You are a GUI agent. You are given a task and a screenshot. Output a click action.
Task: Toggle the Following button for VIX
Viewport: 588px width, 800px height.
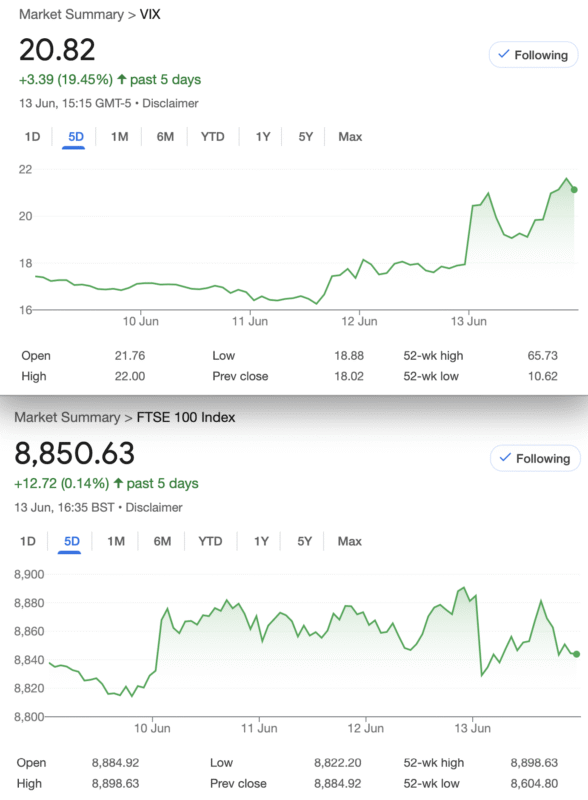pos(533,55)
